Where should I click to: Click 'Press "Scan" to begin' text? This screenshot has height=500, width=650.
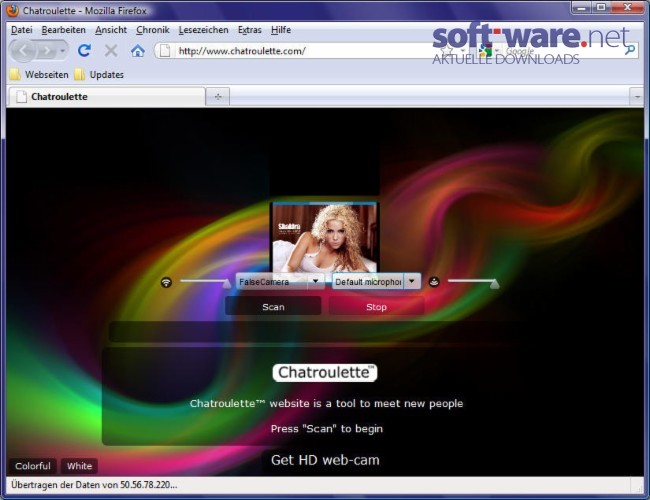pos(327,429)
